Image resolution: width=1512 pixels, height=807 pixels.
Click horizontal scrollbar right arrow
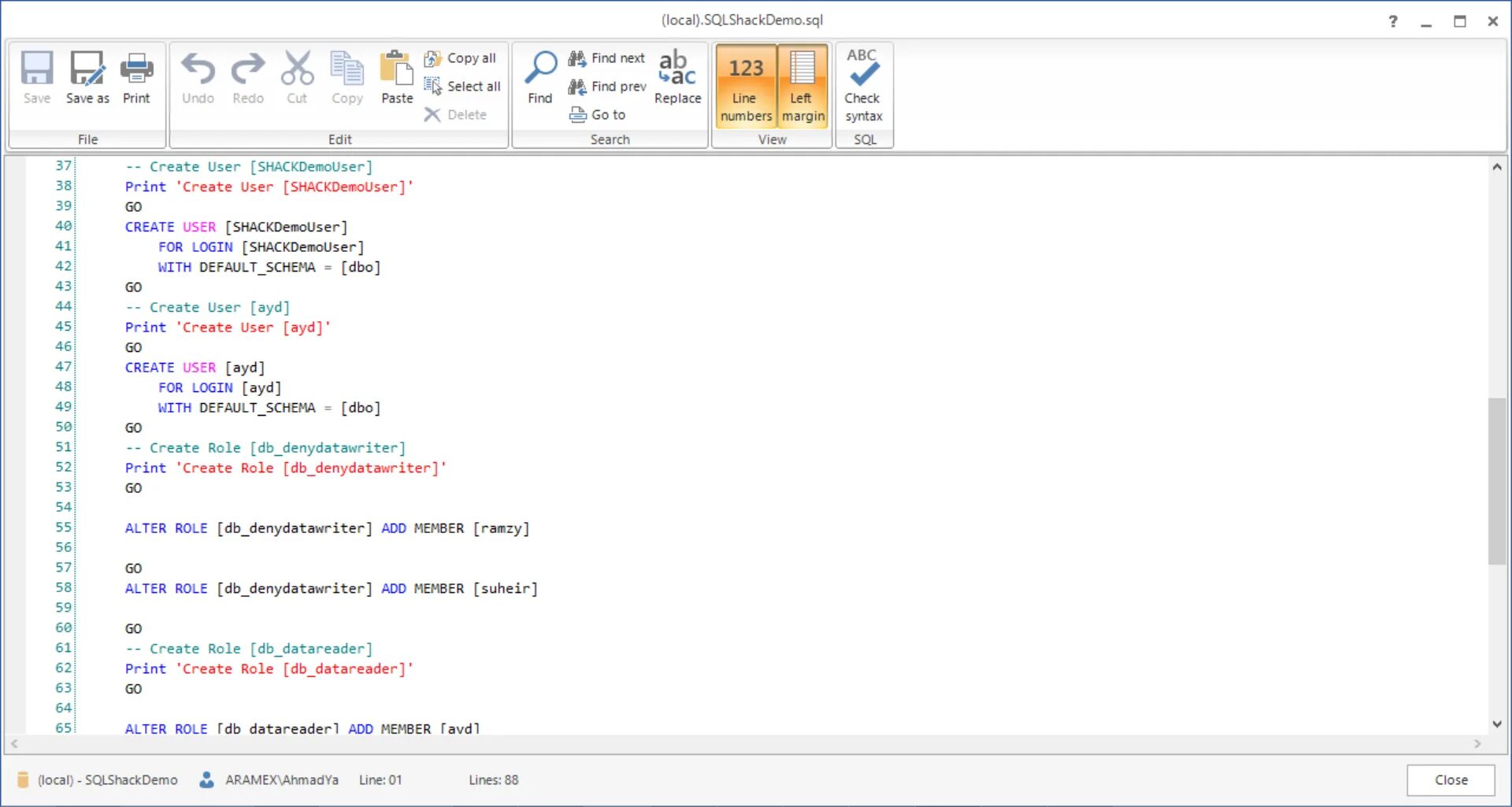click(x=1477, y=744)
